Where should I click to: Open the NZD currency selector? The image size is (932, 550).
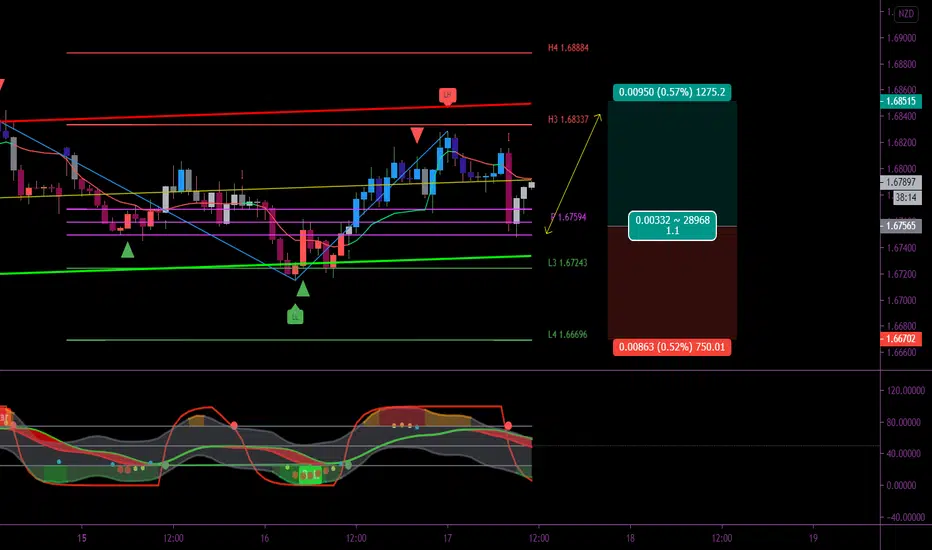[x=906, y=13]
